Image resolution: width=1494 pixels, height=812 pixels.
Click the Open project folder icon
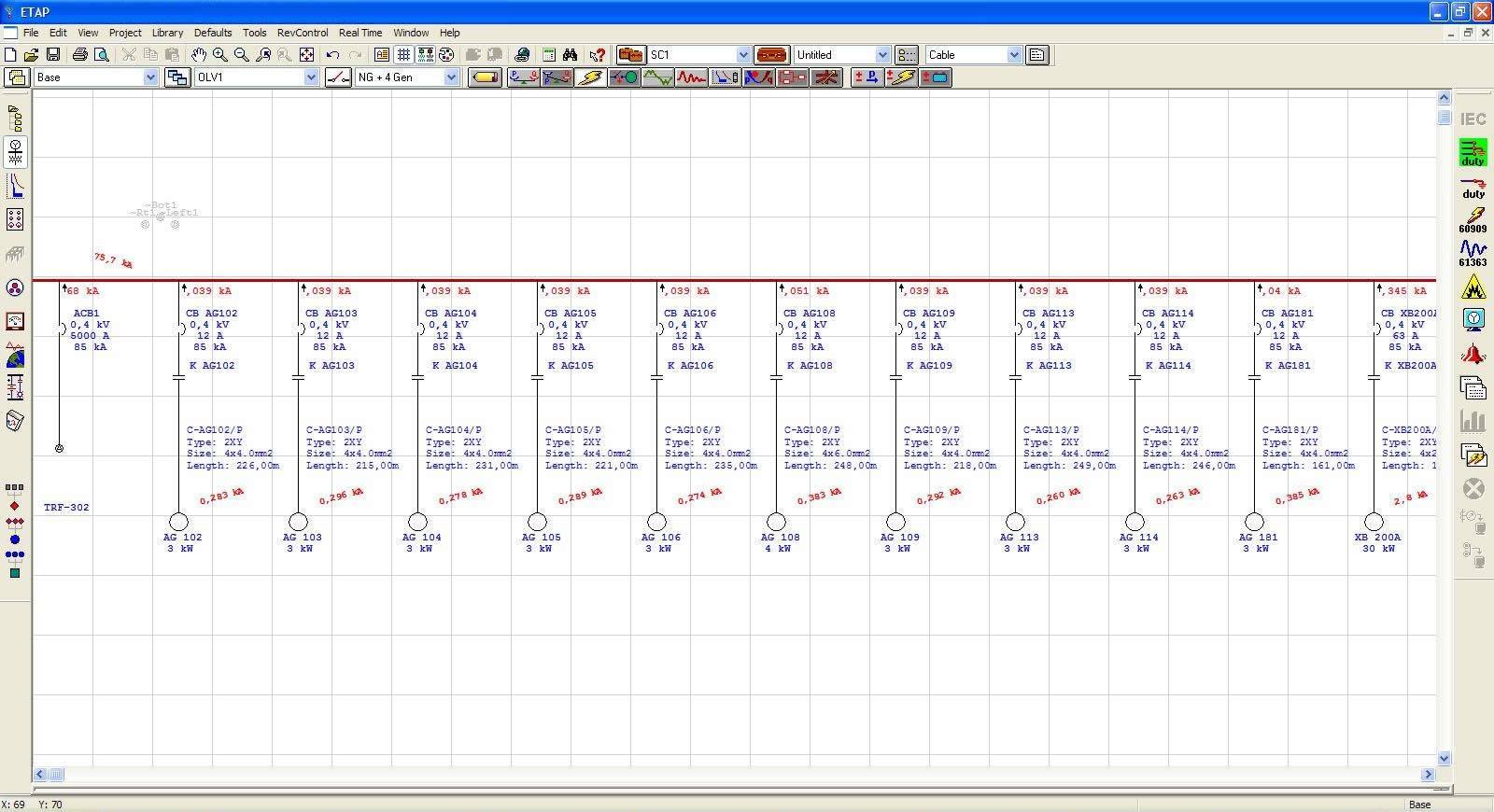click(x=32, y=55)
